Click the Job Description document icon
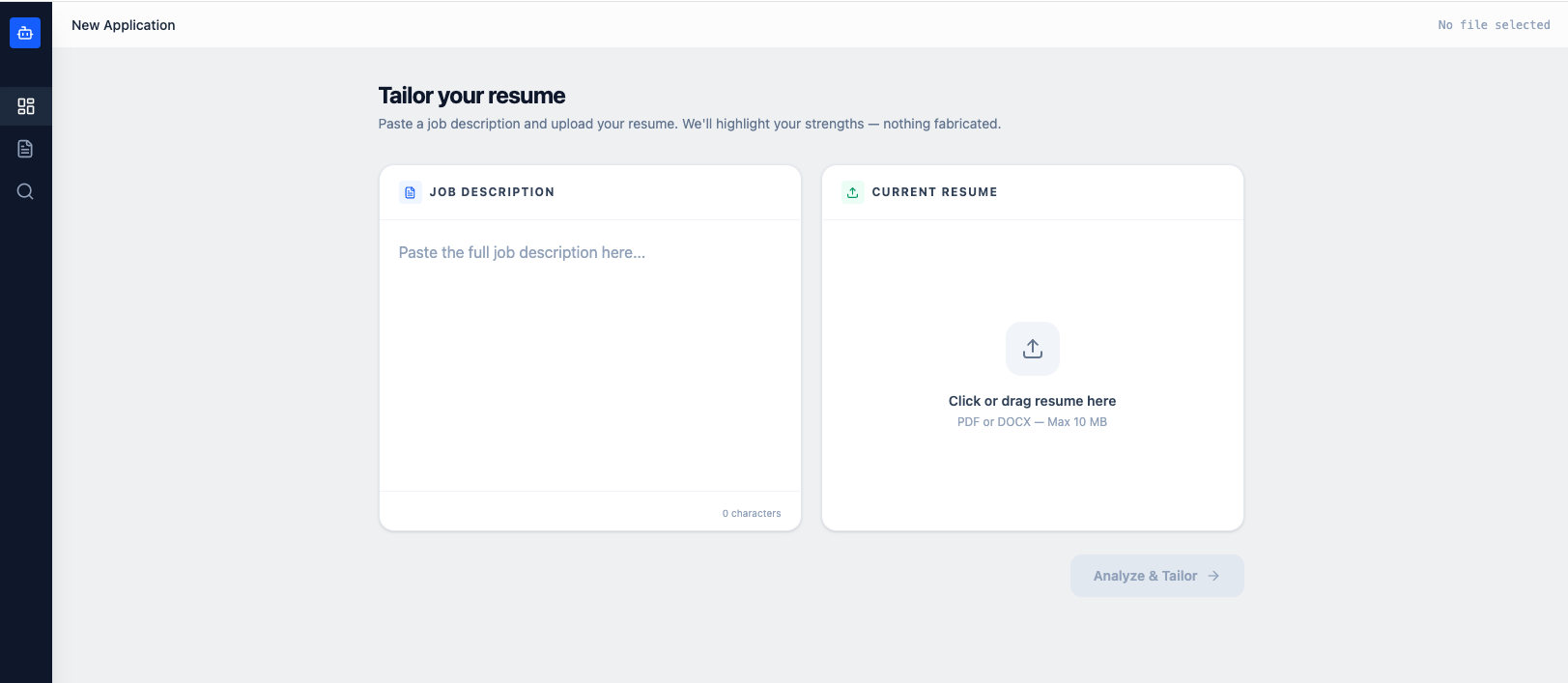This screenshot has height=683, width=1568. (411, 192)
